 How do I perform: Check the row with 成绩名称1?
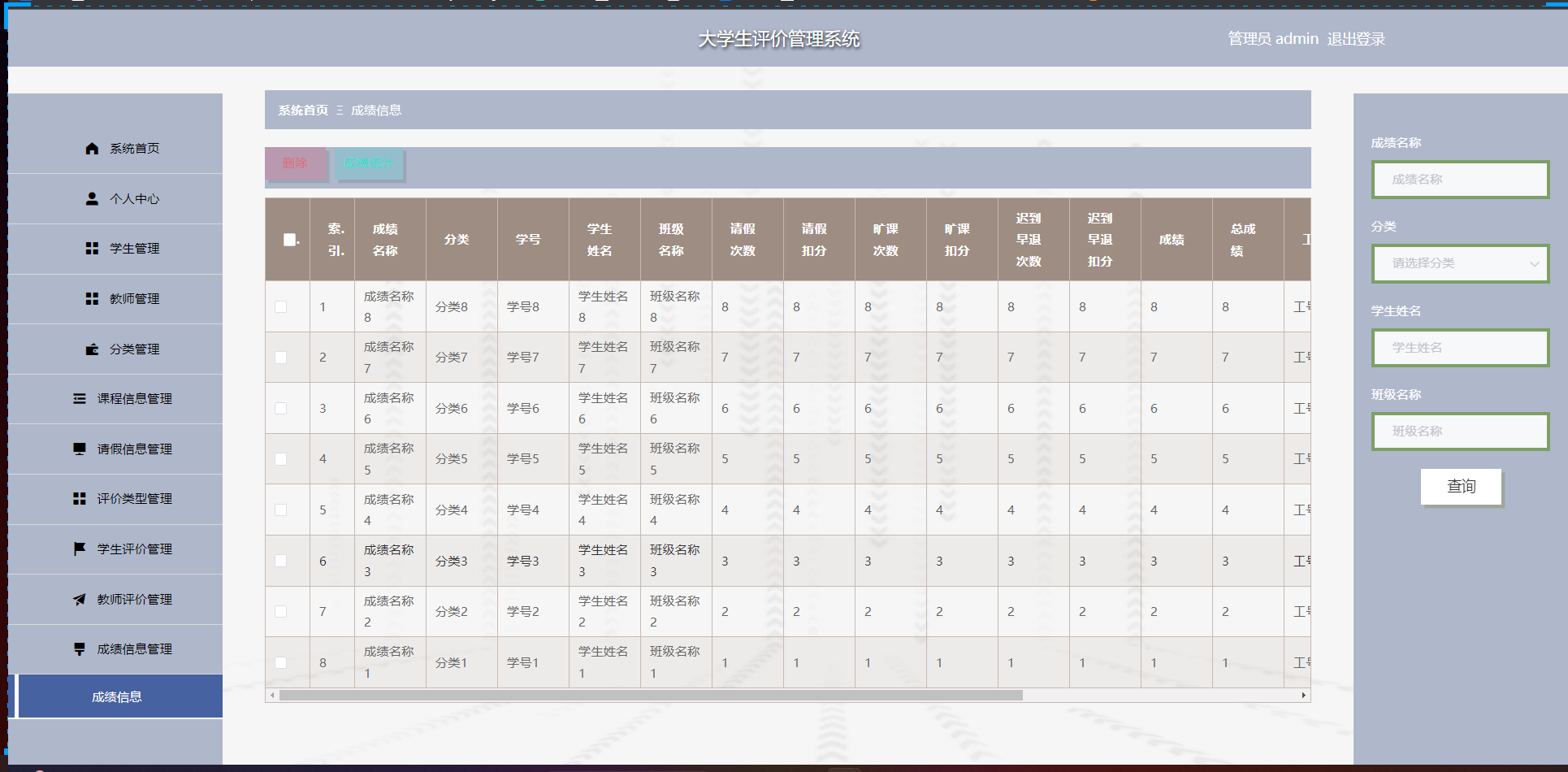(280, 662)
